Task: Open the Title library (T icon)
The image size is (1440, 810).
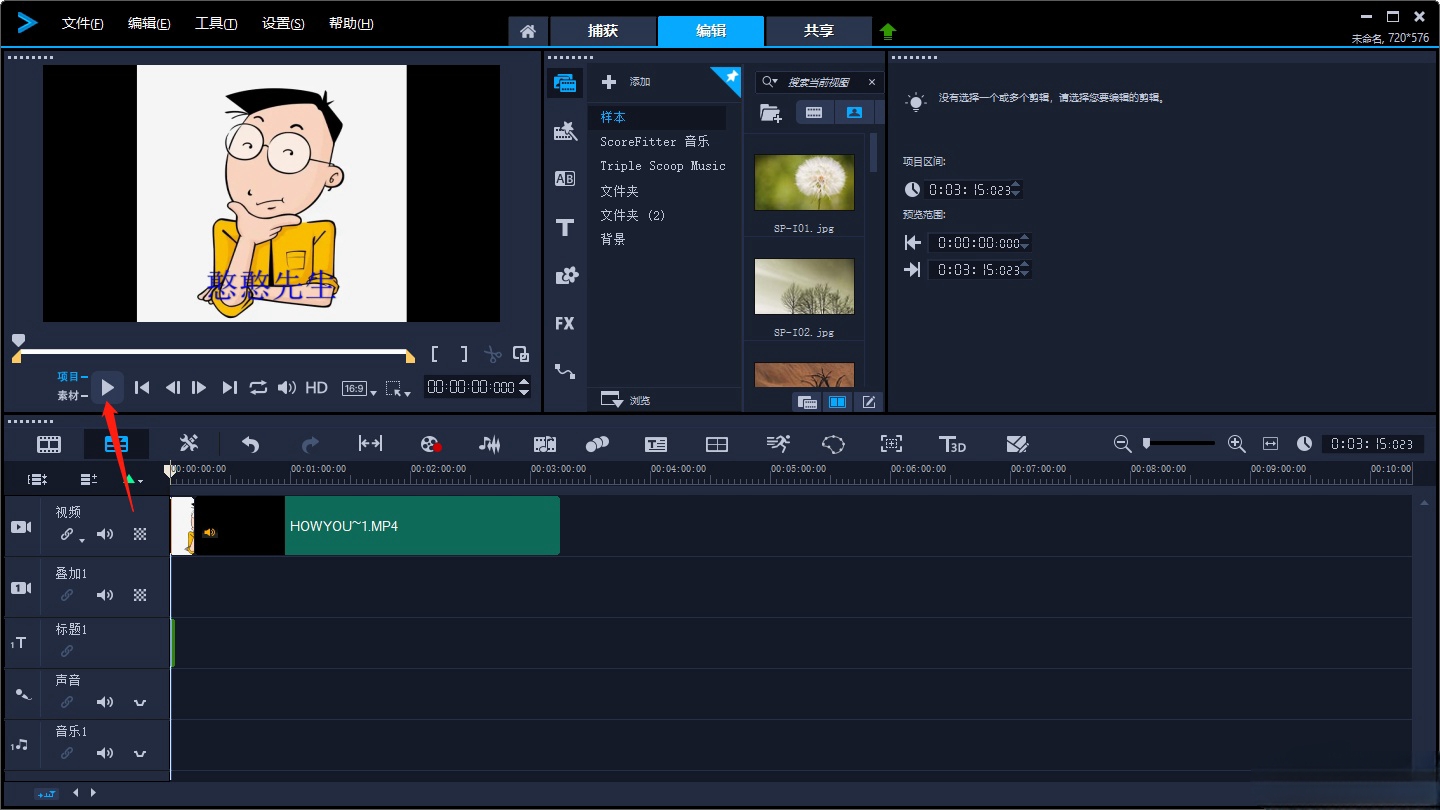Action: [x=565, y=228]
